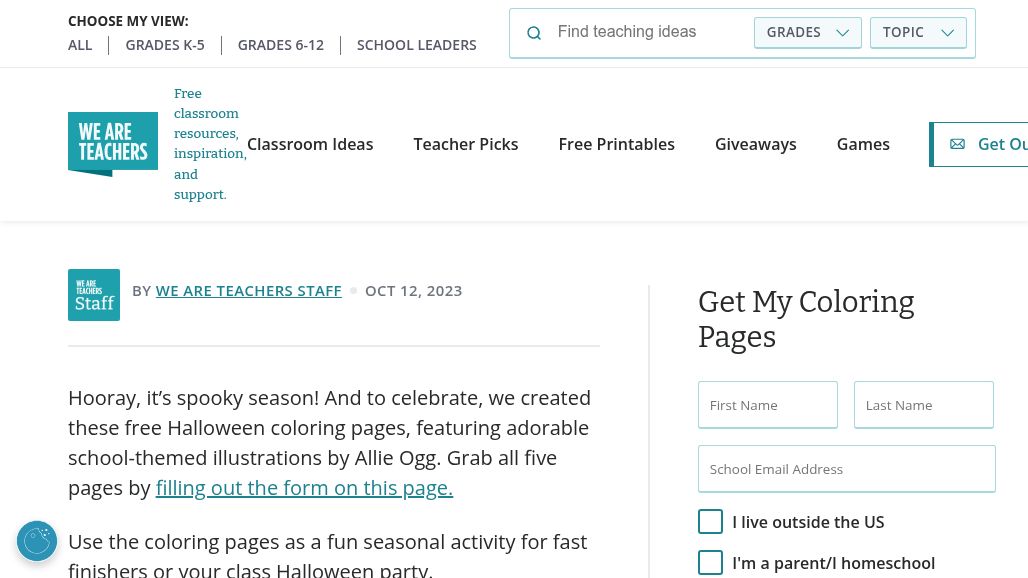
Task: Click the search magnifier icon
Action: click(x=534, y=33)
